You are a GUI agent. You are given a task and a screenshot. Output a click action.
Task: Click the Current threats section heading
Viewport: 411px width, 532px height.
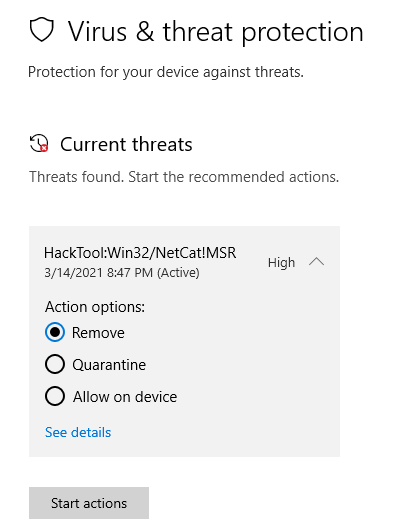[x=126, y=144]
